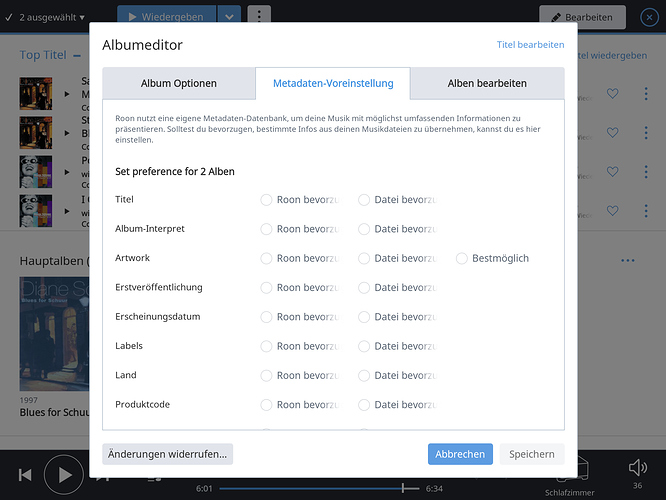Screen dimensions: 666x500
Task: Choose Bestmöglich option for Artwork
Action: click(462, 258)
